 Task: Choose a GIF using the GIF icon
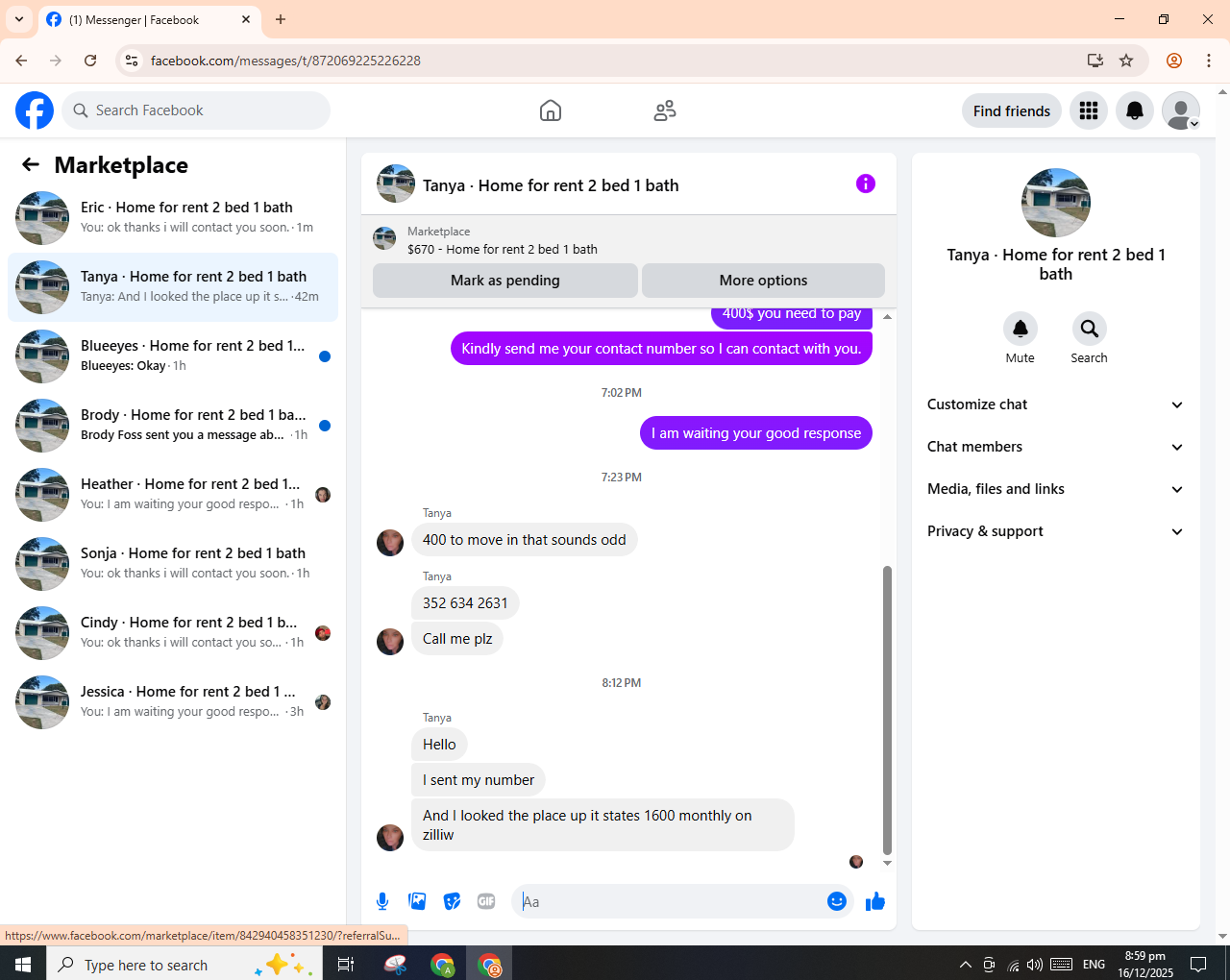click(x=486, y=901)
